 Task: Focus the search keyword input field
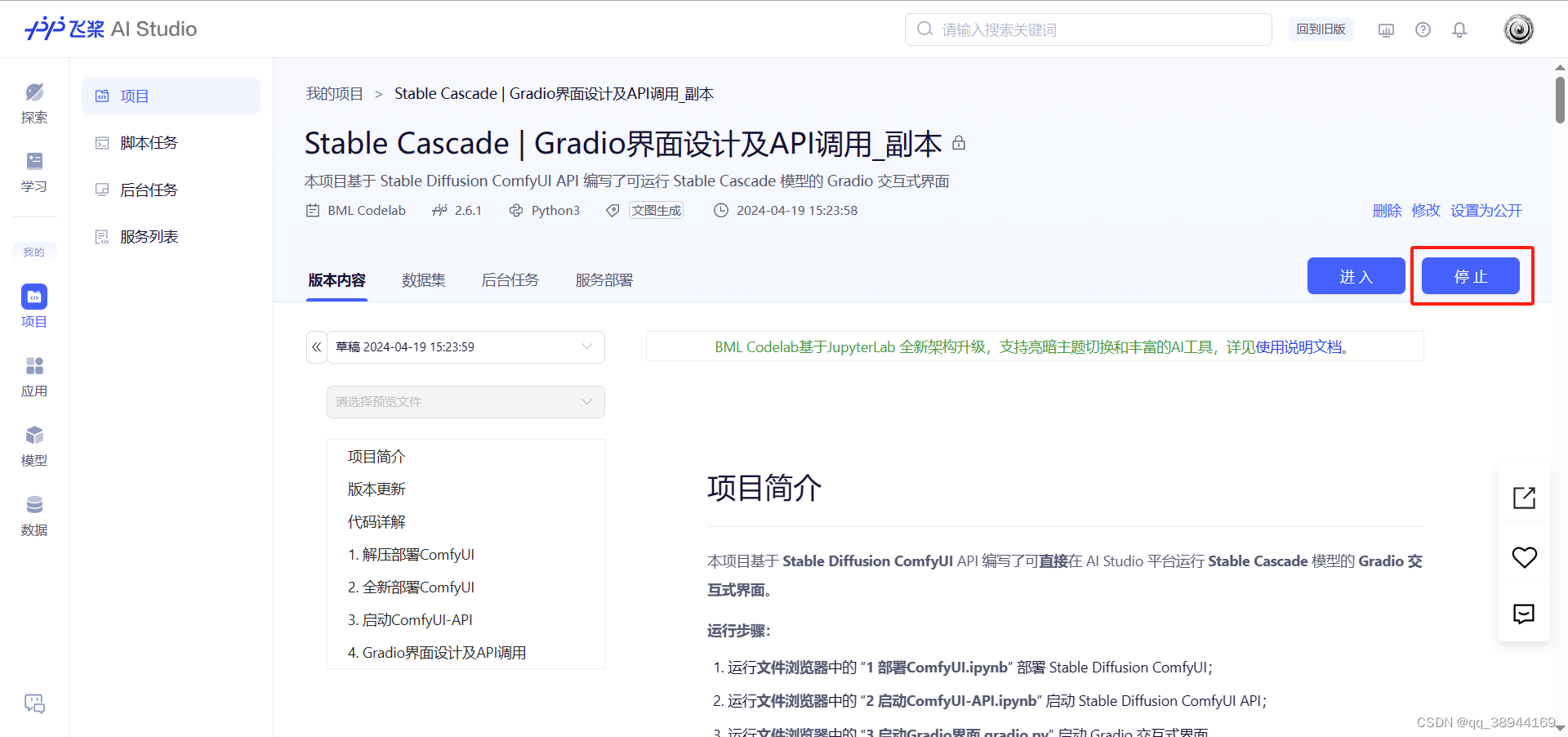(x=1088, y=29)
